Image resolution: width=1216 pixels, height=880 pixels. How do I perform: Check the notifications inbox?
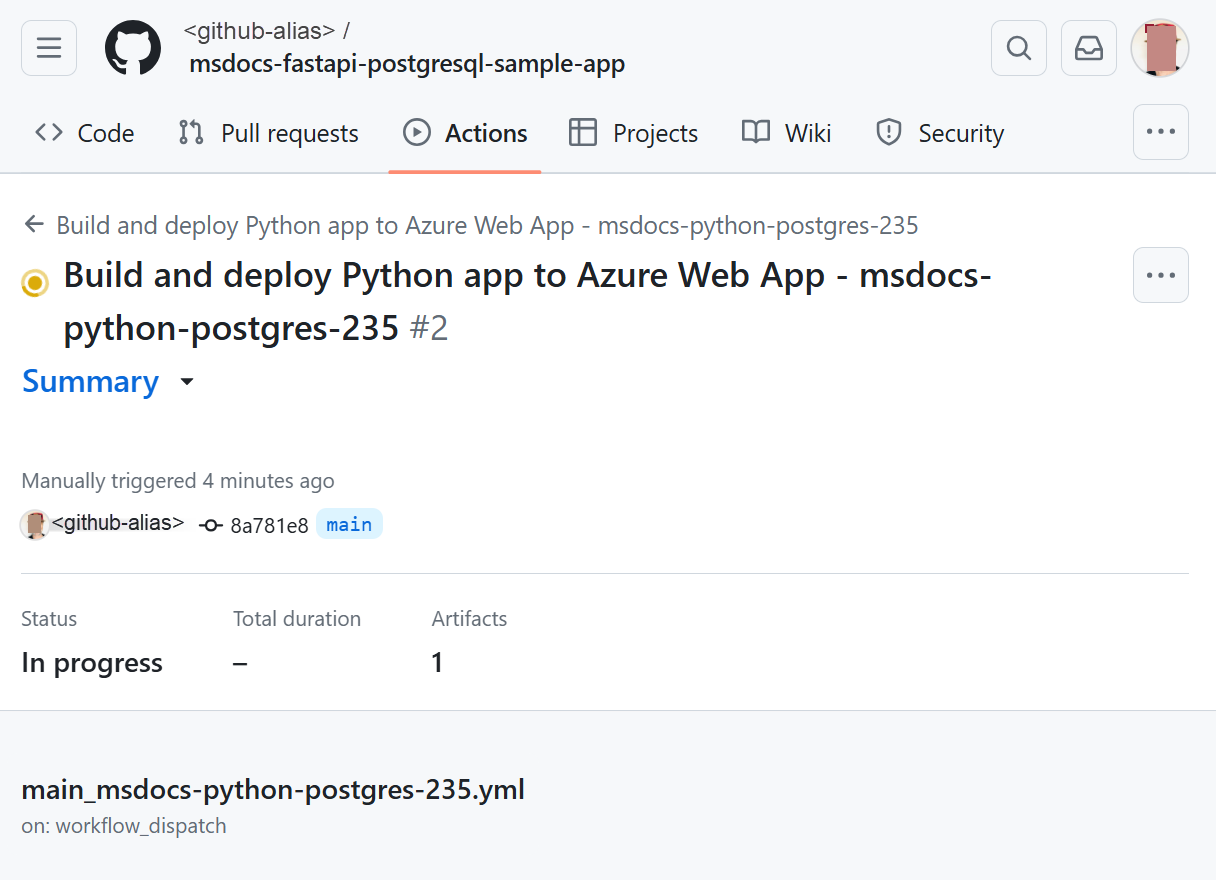1088,47
